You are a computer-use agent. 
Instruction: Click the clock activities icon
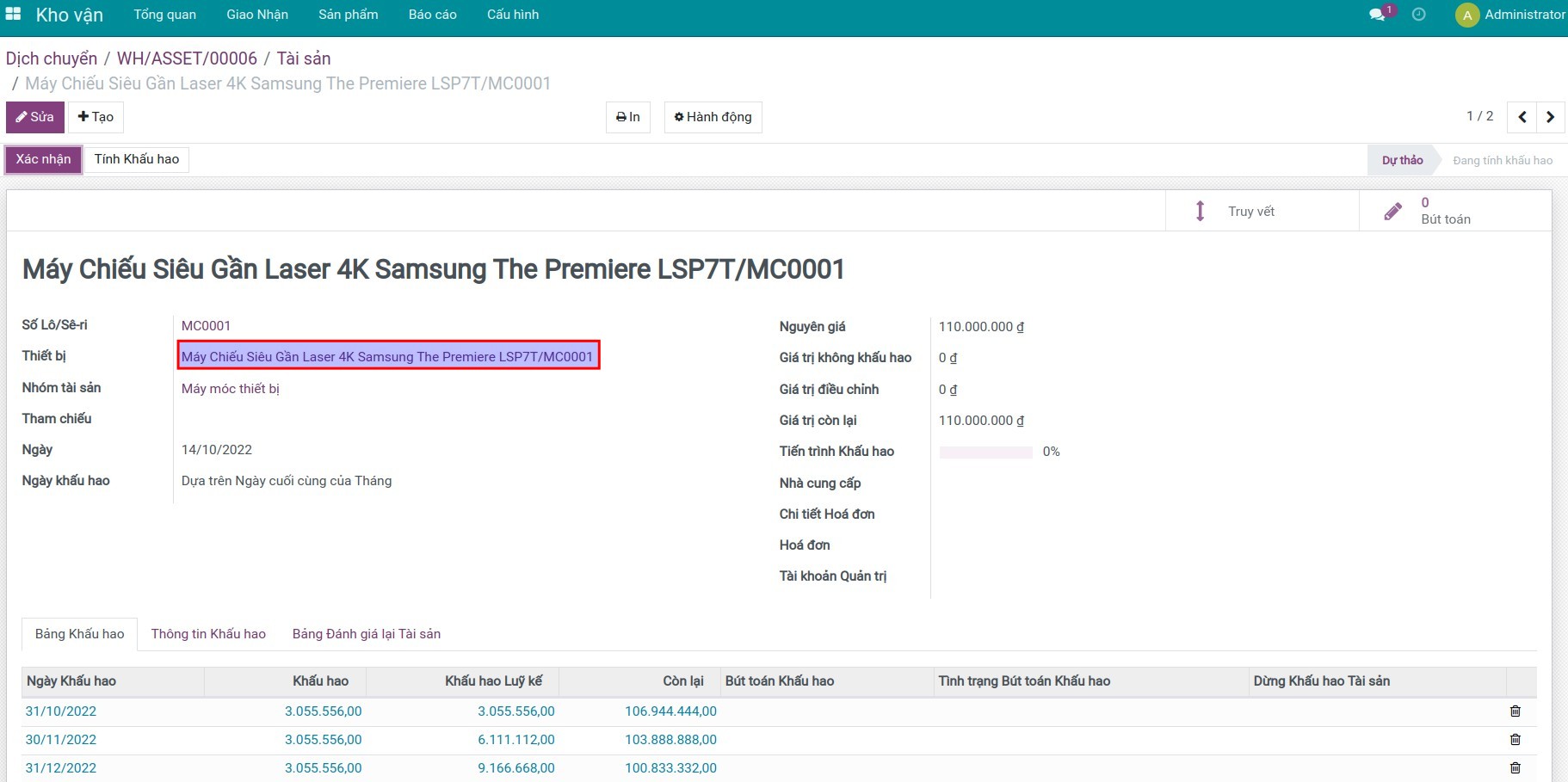(1419, 15)
